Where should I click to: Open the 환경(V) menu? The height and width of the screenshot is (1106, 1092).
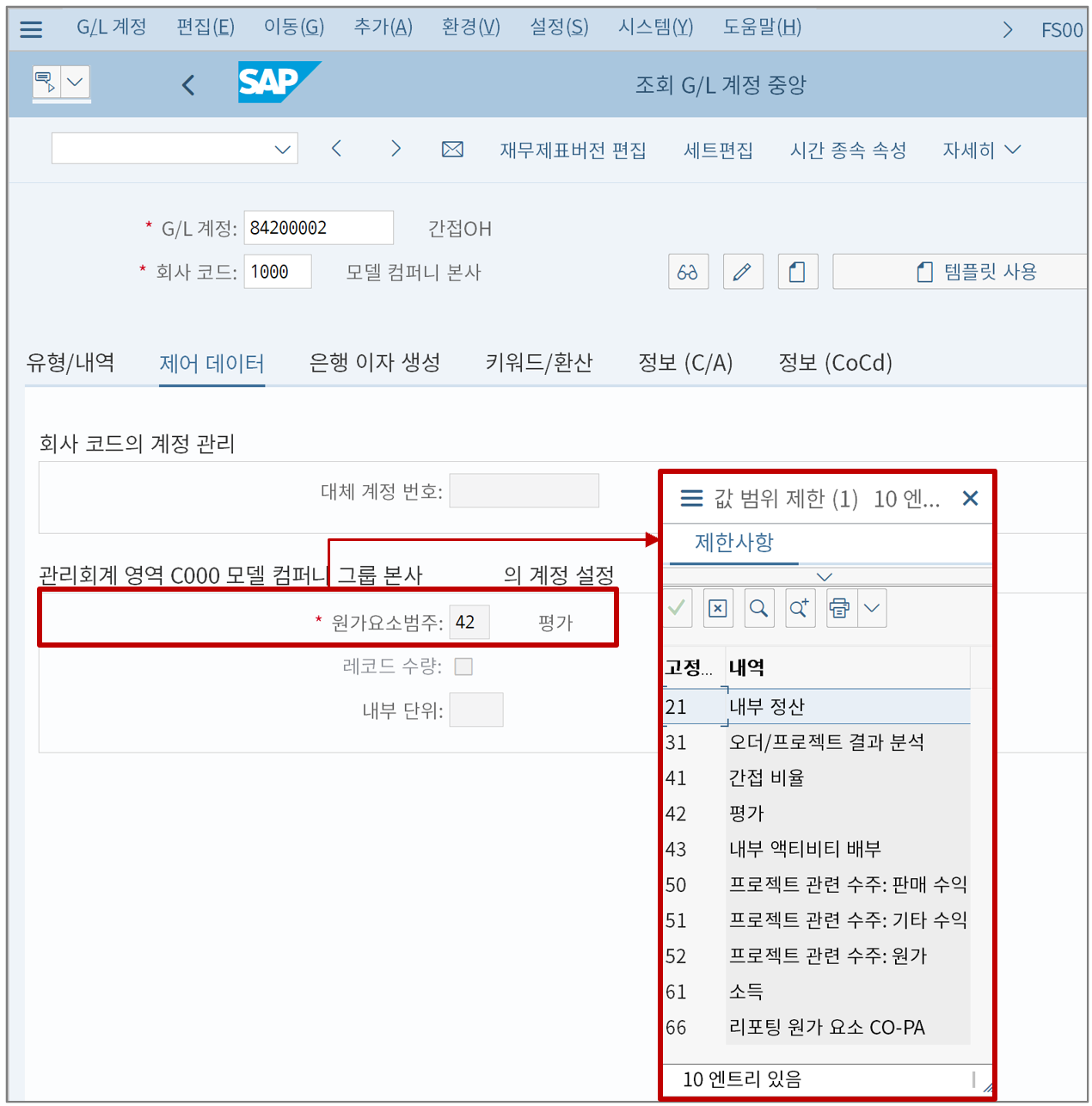(x=471, y=28)
